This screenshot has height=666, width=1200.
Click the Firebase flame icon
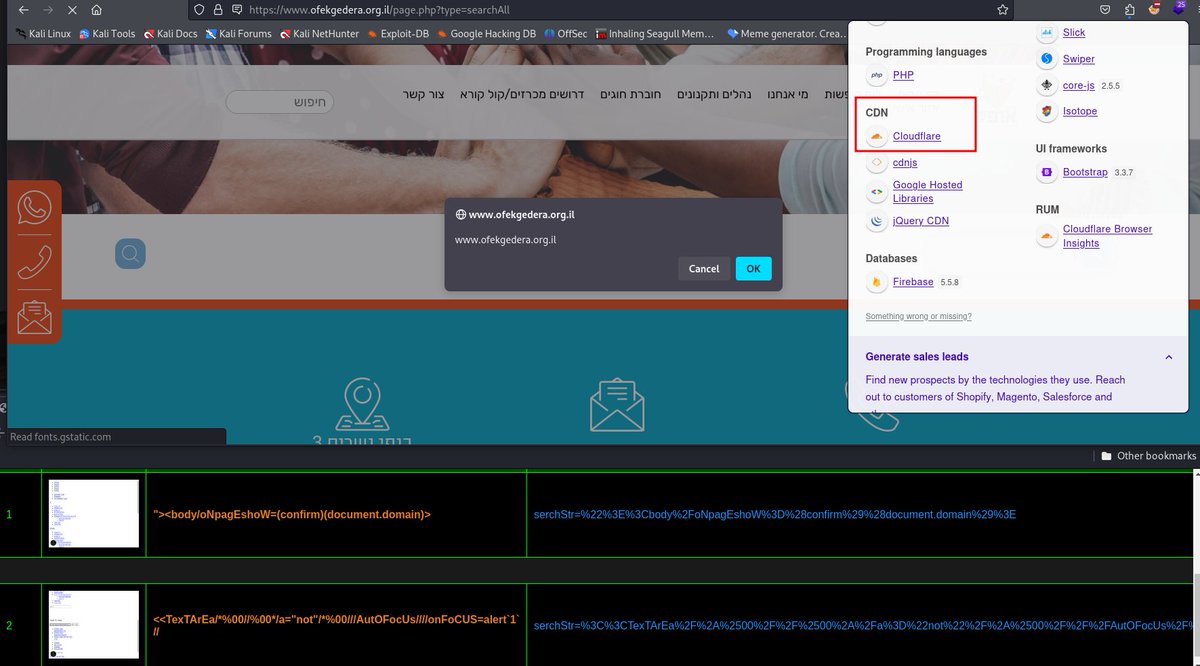(876, 283)
